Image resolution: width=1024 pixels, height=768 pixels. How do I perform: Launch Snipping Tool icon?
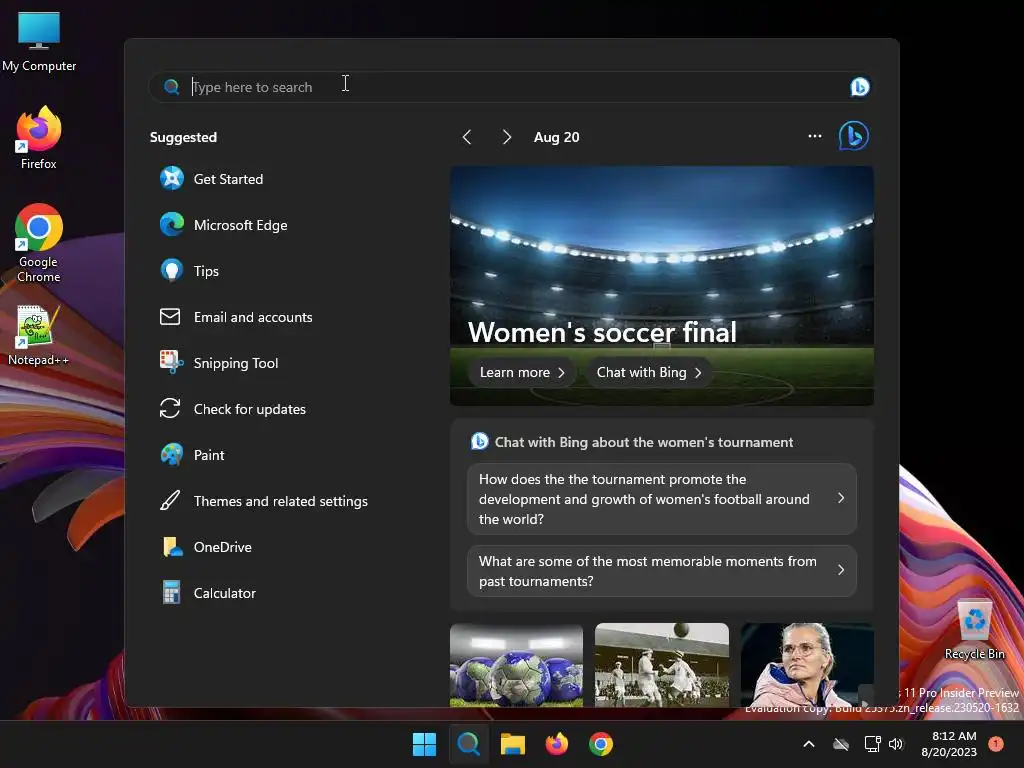pos(172,362)
